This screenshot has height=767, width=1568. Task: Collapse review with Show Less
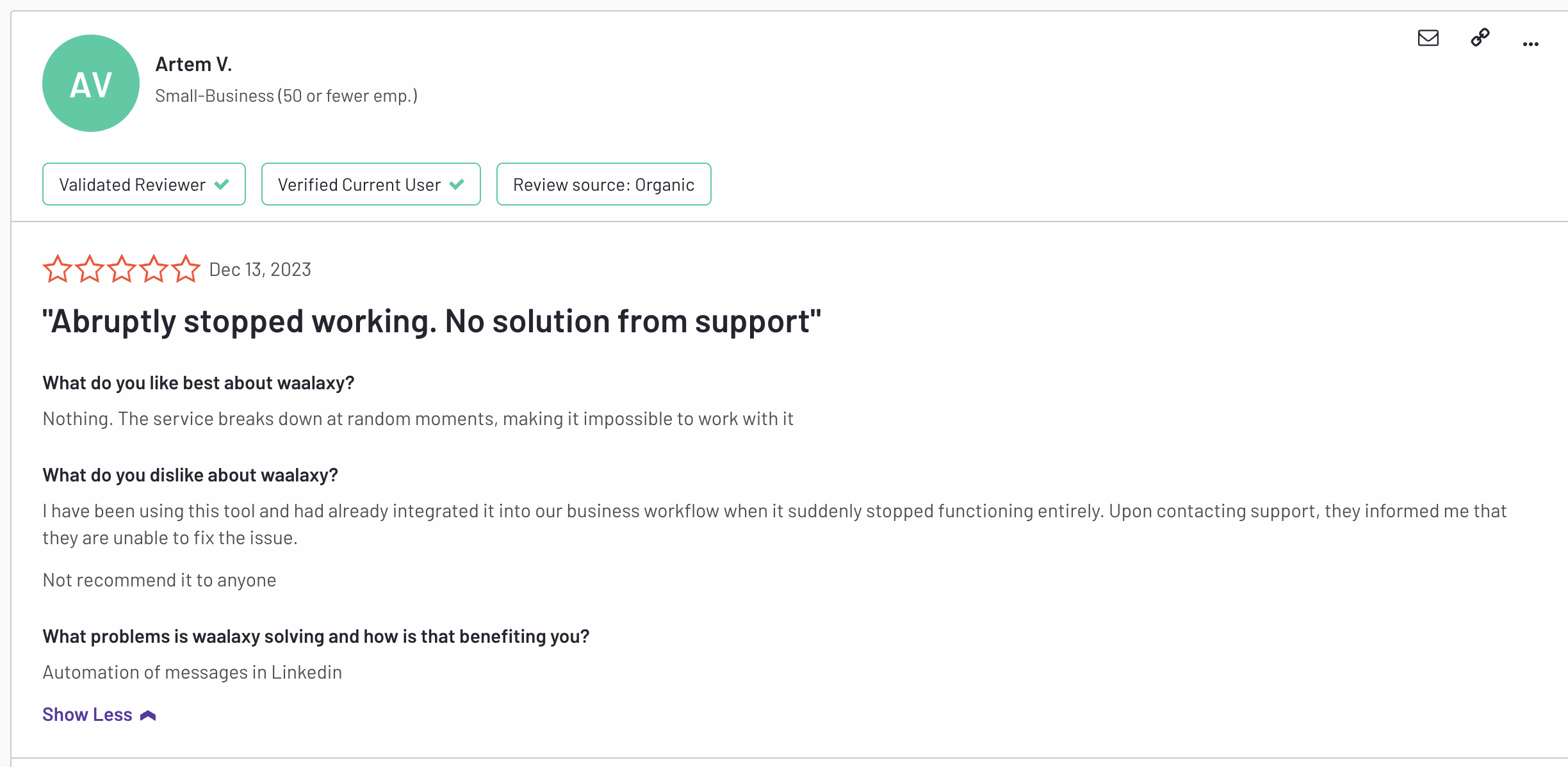coord(99,715)
